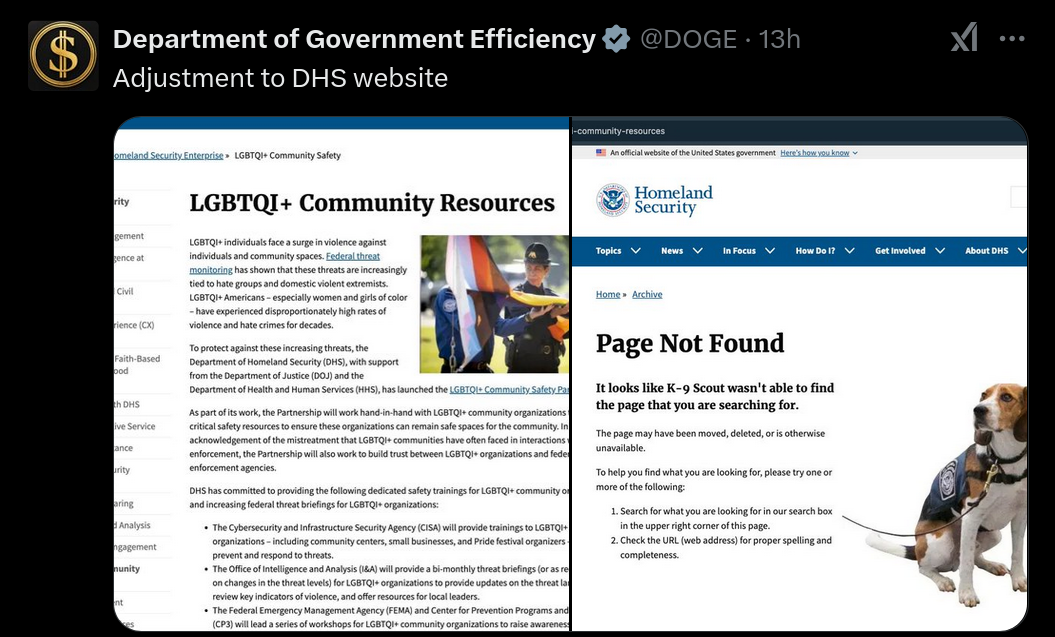The height and width of the screenshot is (637, 1055).
Task: Select sidebar item ending 'Civil'
Action: pos(124,291)
